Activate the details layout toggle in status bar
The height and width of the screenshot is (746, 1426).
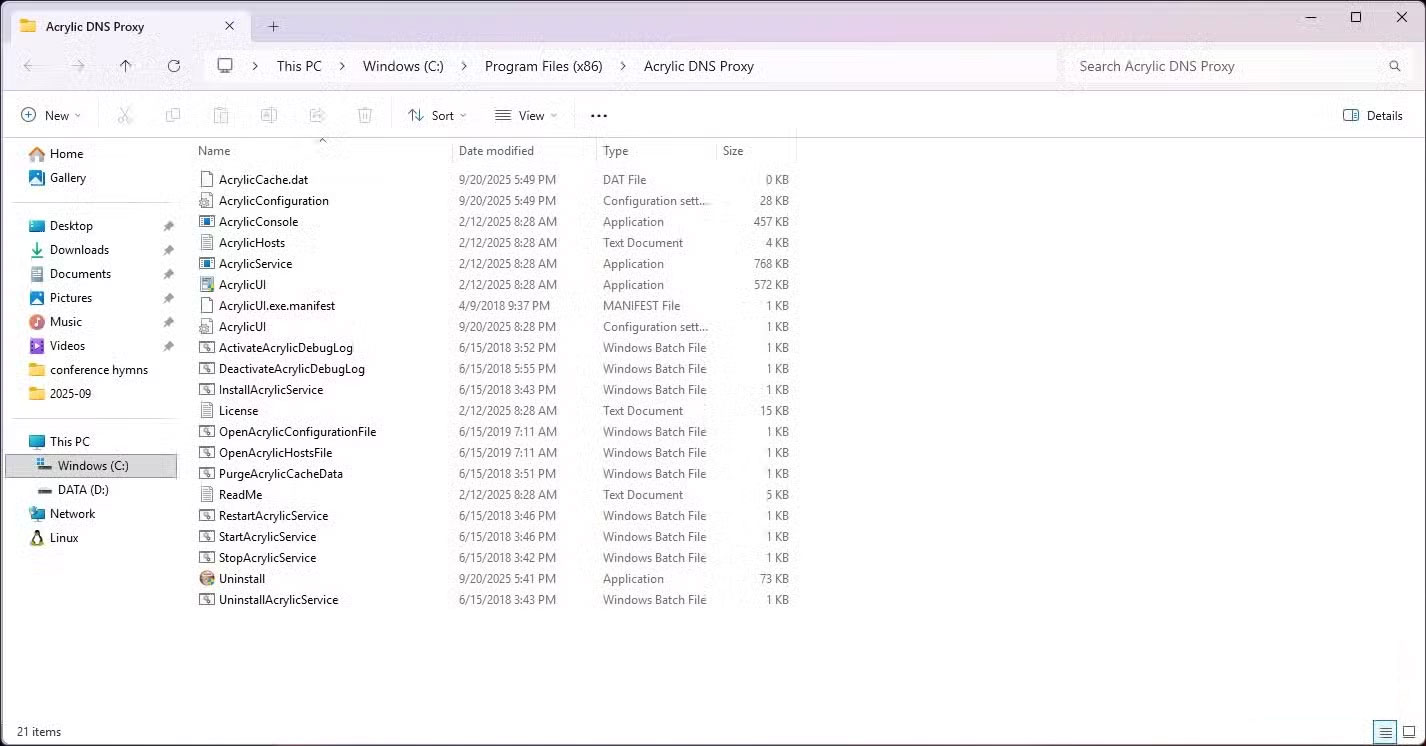click(1385, 732)
